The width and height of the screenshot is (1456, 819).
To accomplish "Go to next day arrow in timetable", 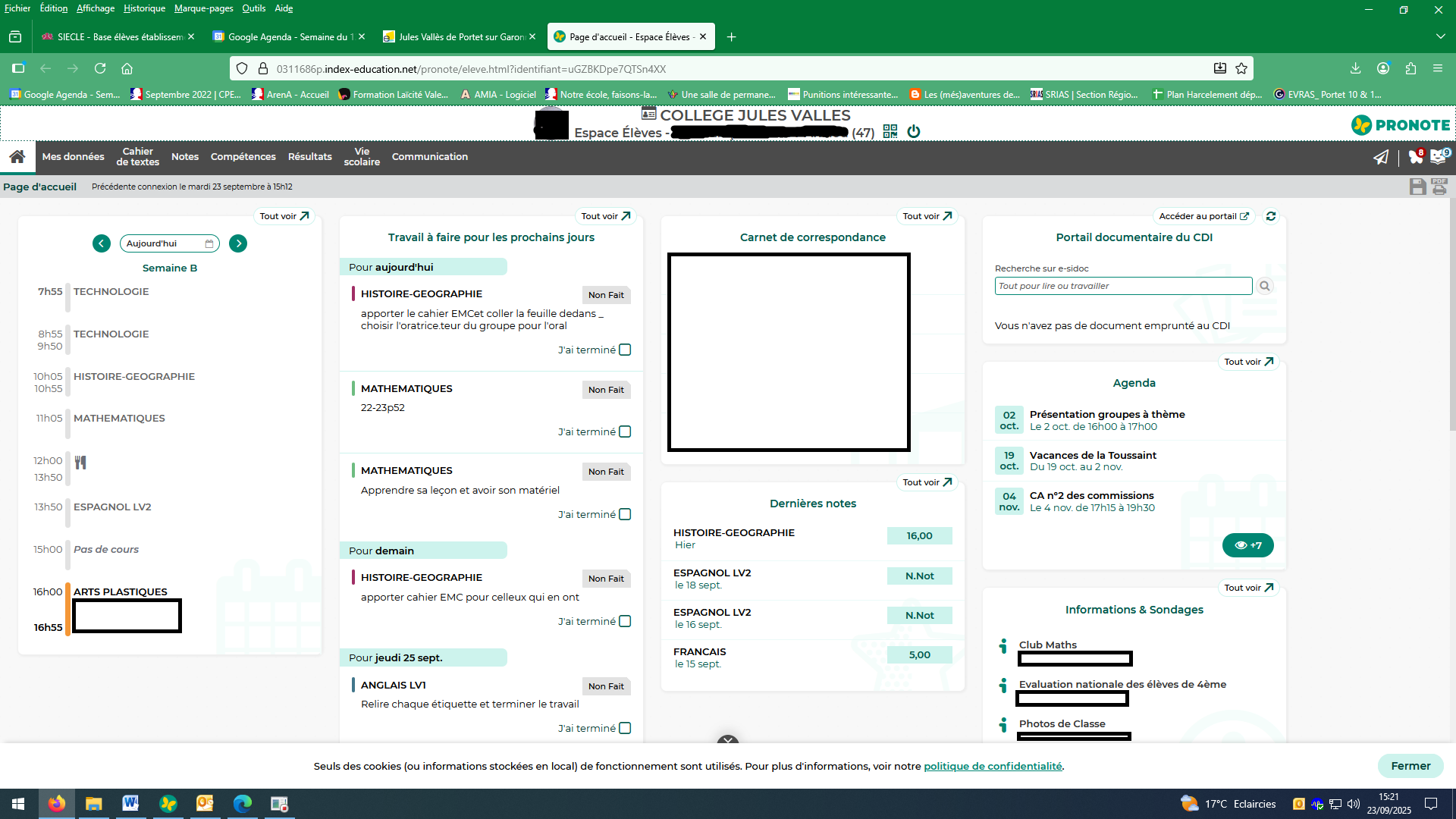I will (238, 243).
